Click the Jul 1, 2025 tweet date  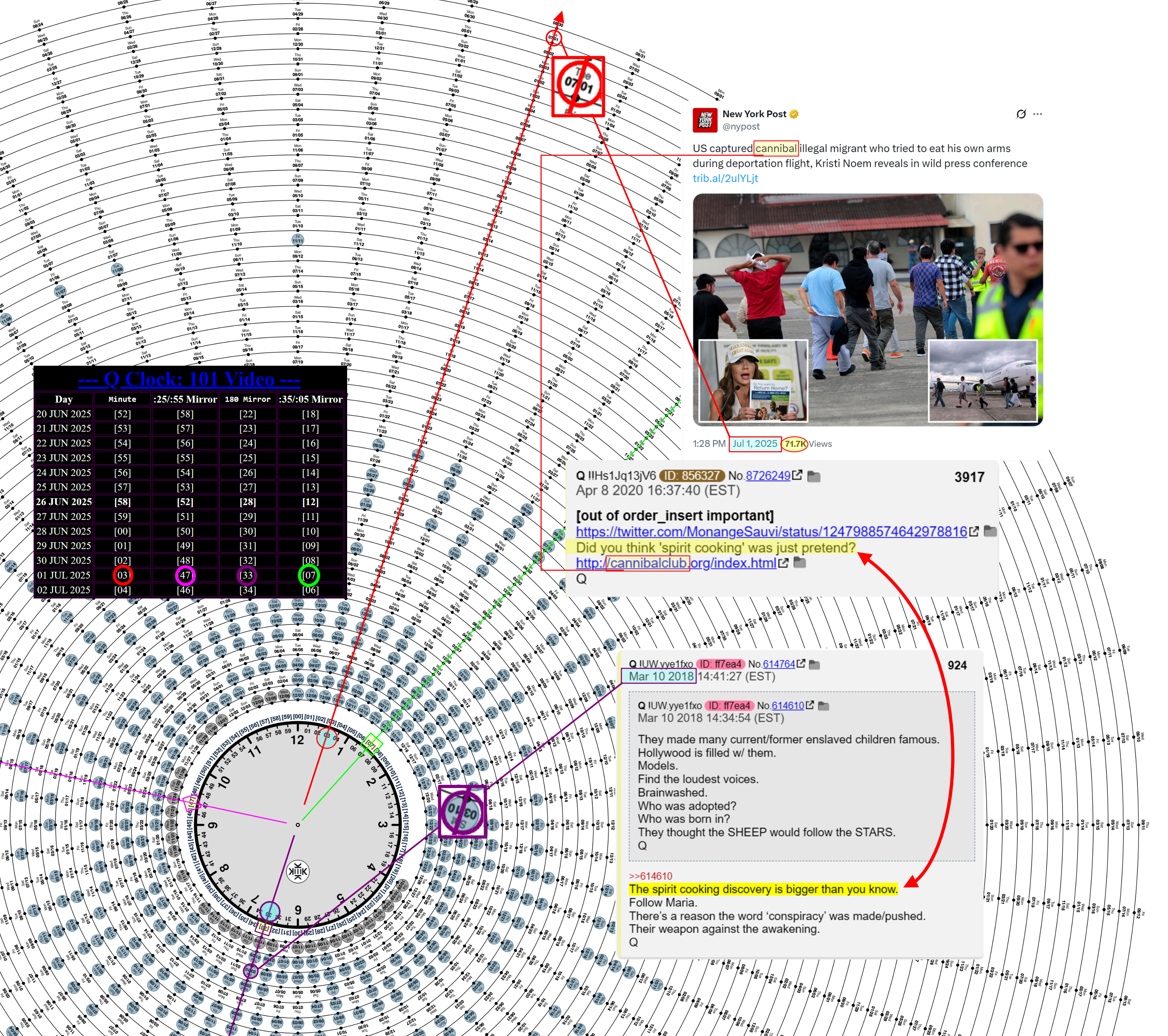755,444
